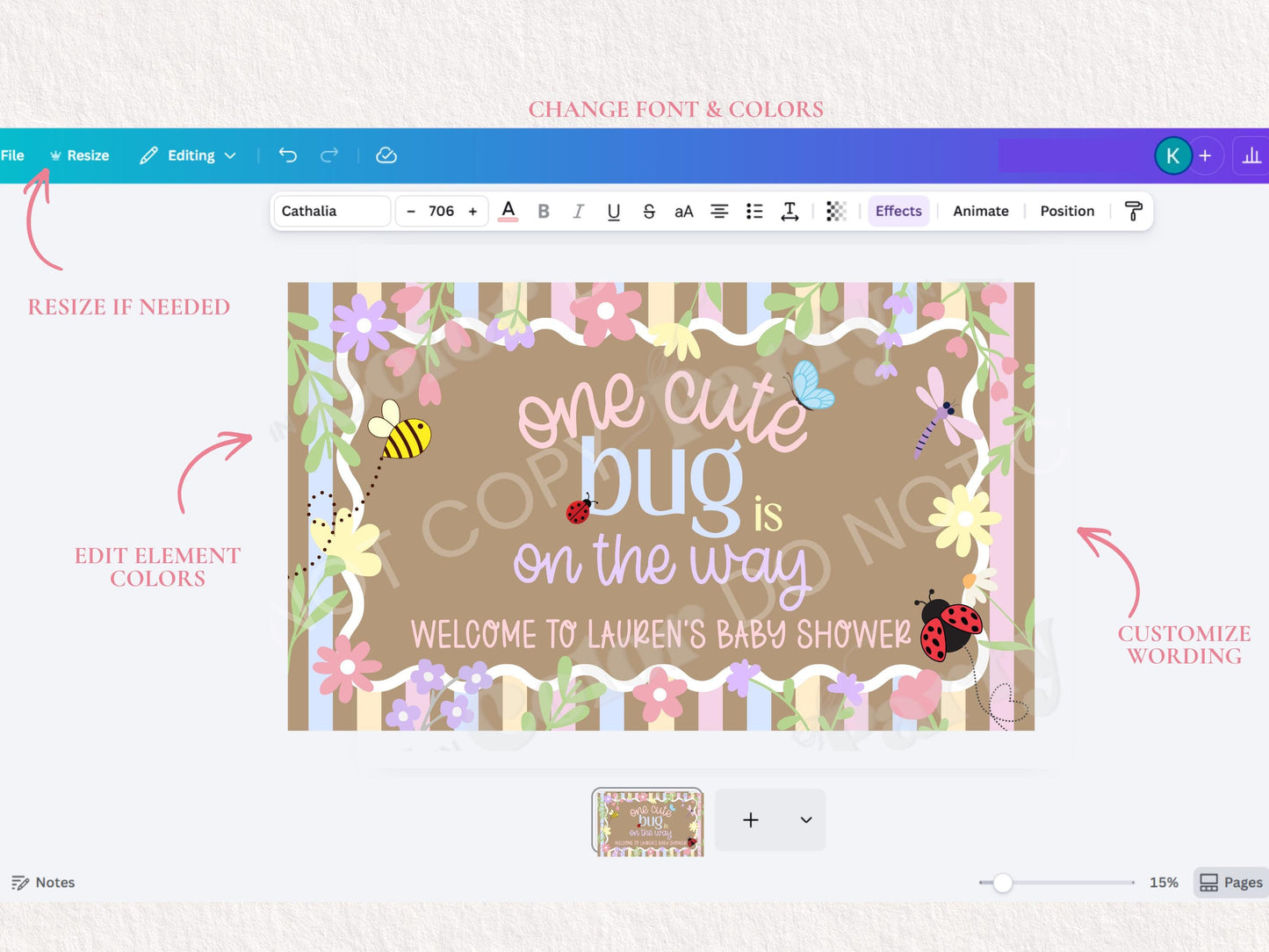
Task: Open the Notes panel
Action: 43,883
